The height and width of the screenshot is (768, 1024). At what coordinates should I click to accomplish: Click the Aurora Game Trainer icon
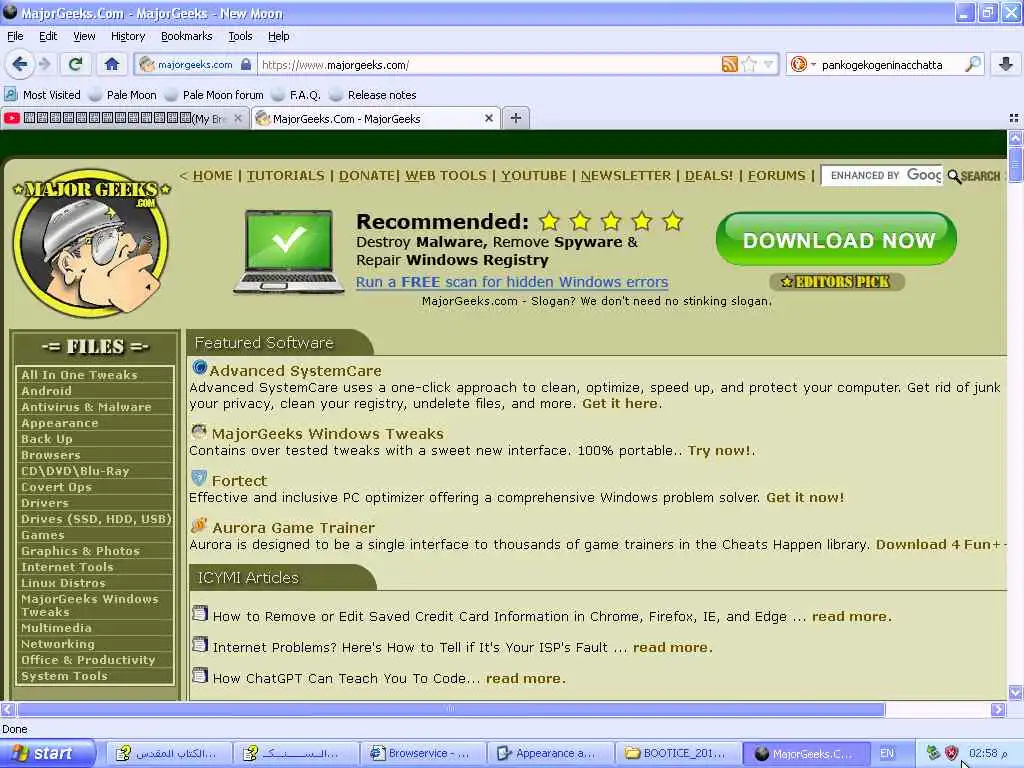(x=199, y=525)
